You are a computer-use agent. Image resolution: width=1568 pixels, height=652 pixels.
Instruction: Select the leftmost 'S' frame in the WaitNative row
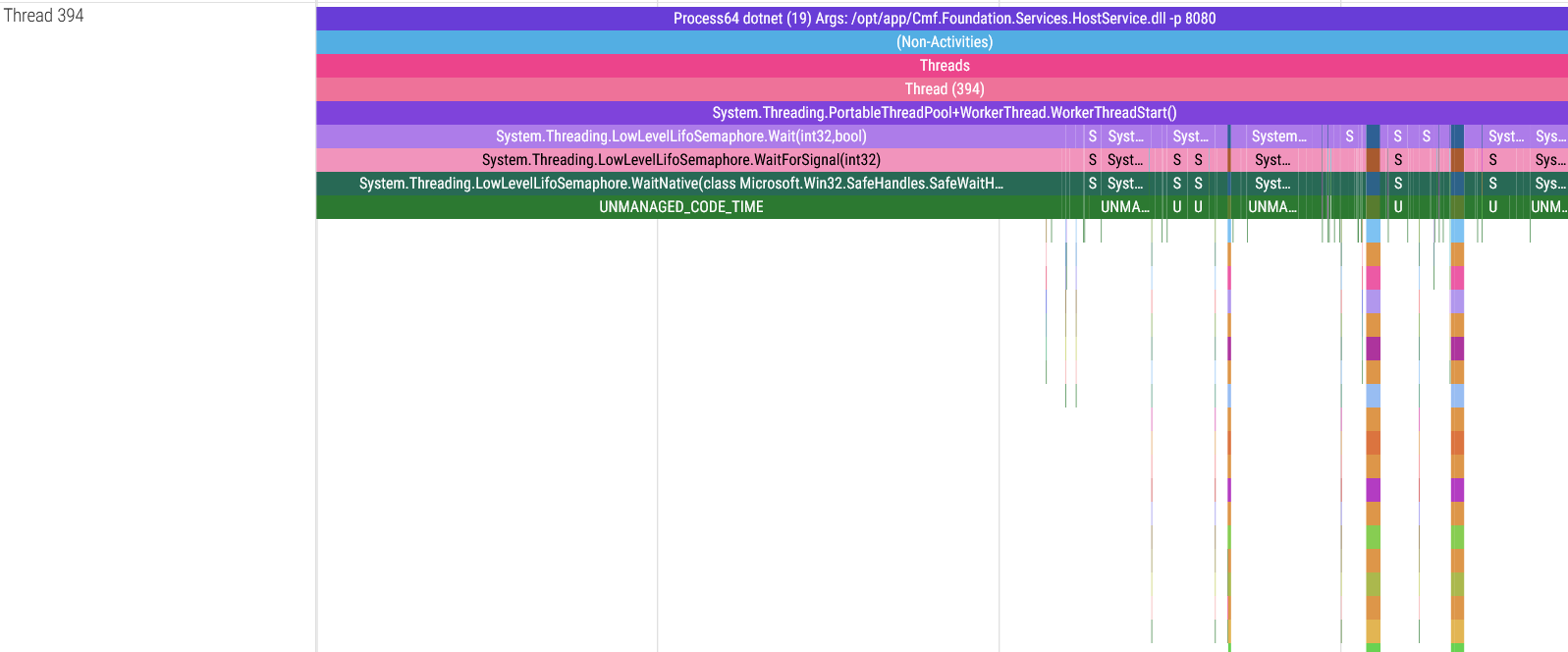point(1092,184)
